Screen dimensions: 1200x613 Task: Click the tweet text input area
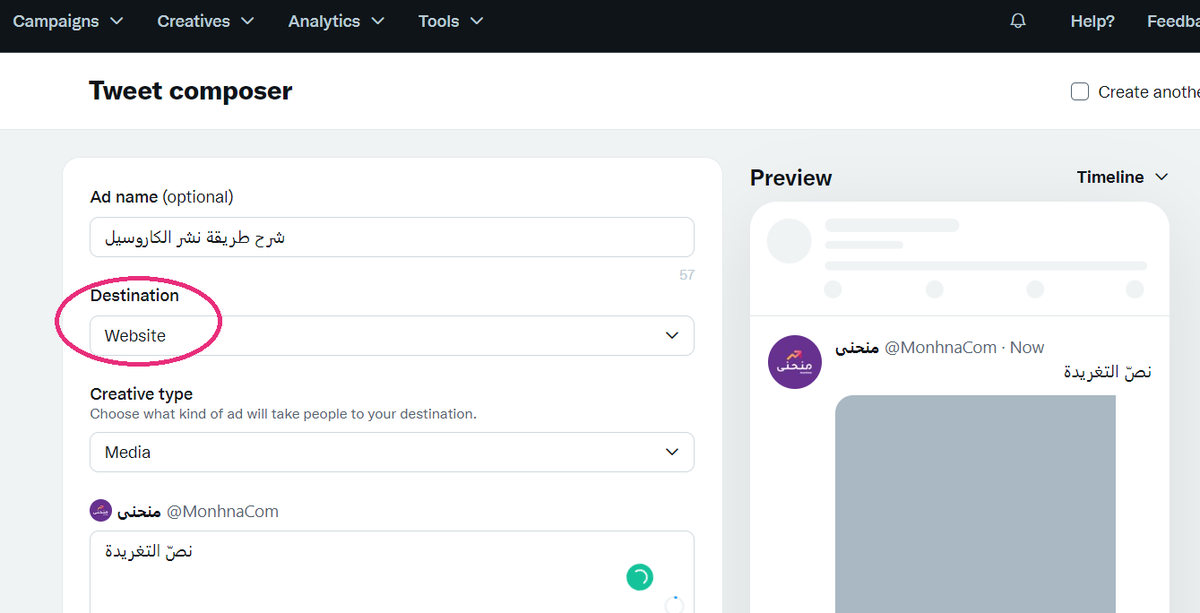pyautogui.click(x=392, y=571)
